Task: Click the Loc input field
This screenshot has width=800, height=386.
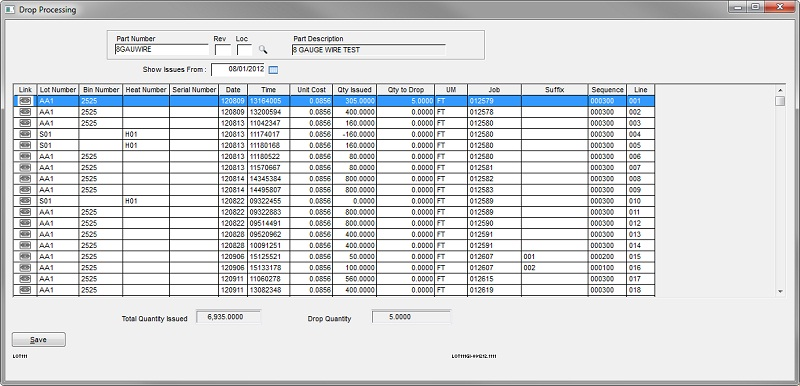Action: pos(245,49)
